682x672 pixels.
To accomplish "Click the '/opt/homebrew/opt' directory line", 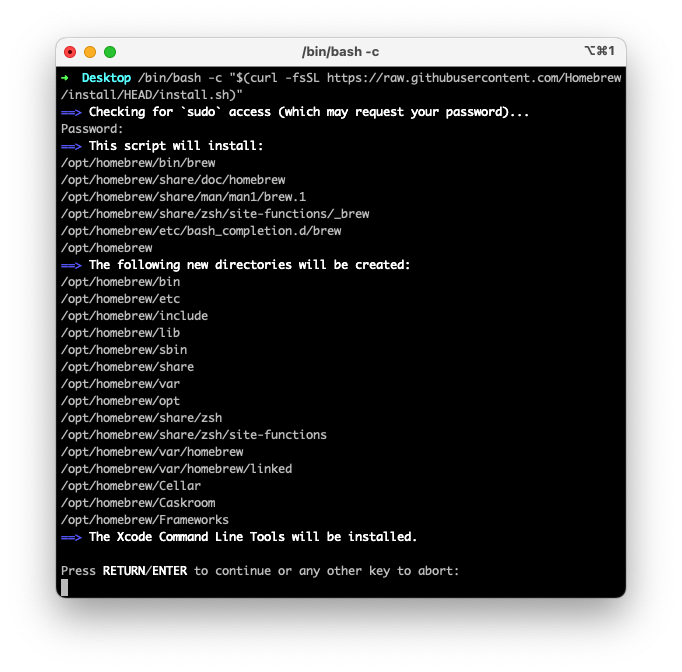I will 120,401.
